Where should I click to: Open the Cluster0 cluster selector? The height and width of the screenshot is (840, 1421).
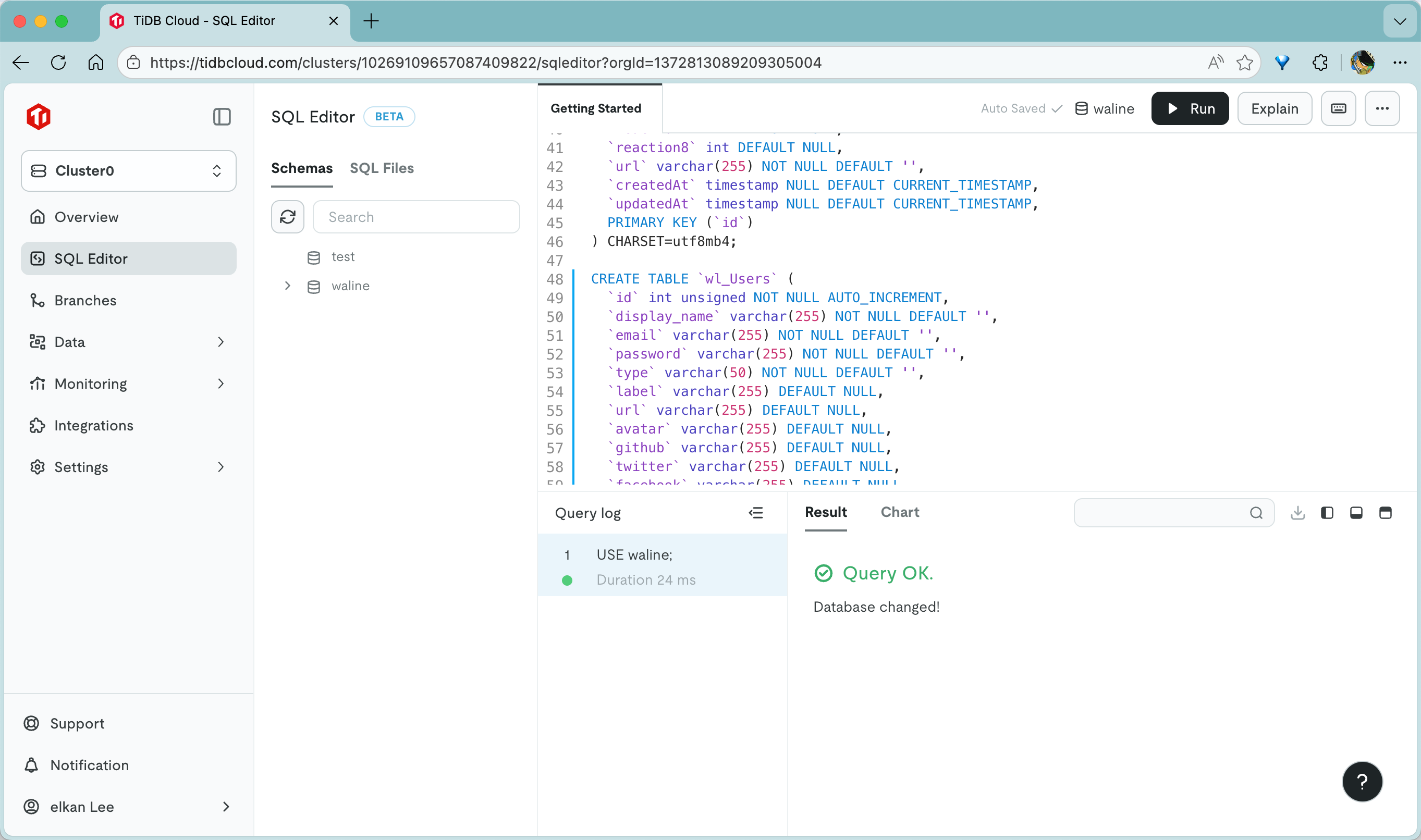click(x=129, y=171)
